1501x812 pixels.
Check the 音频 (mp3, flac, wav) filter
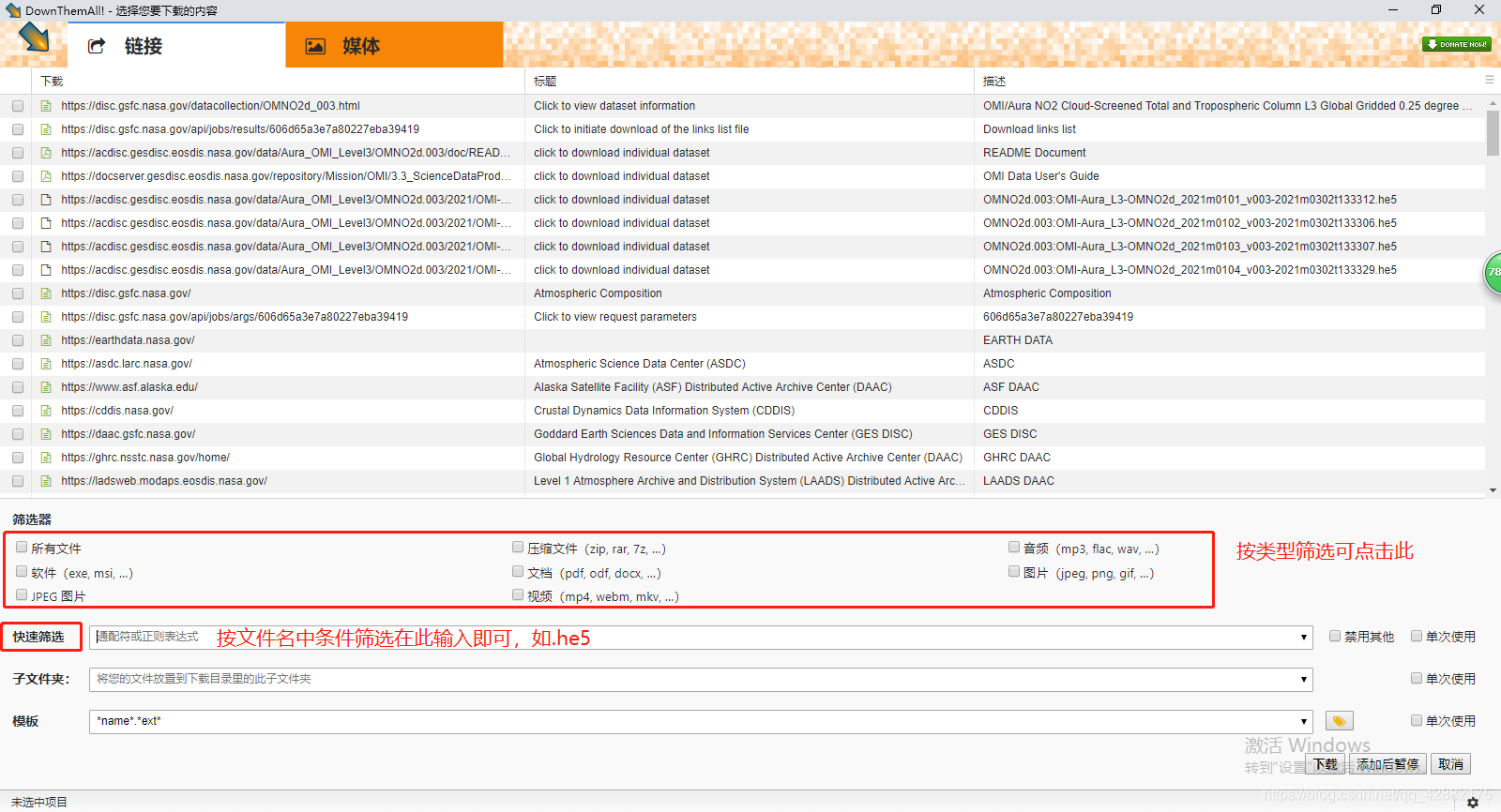click(x=1014, y=547)
